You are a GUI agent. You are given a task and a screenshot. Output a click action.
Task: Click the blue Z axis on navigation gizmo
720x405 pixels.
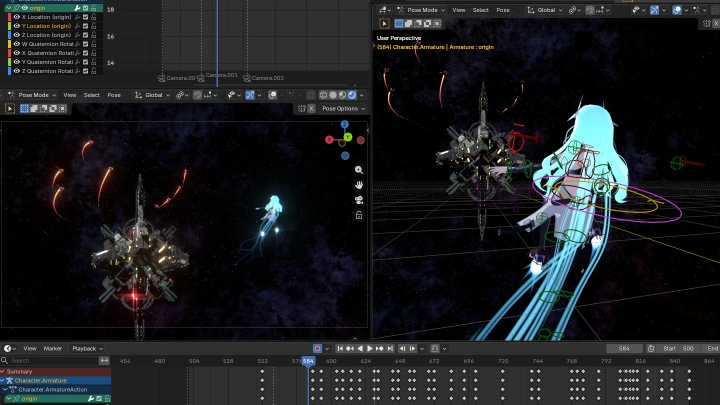point(344,124)
